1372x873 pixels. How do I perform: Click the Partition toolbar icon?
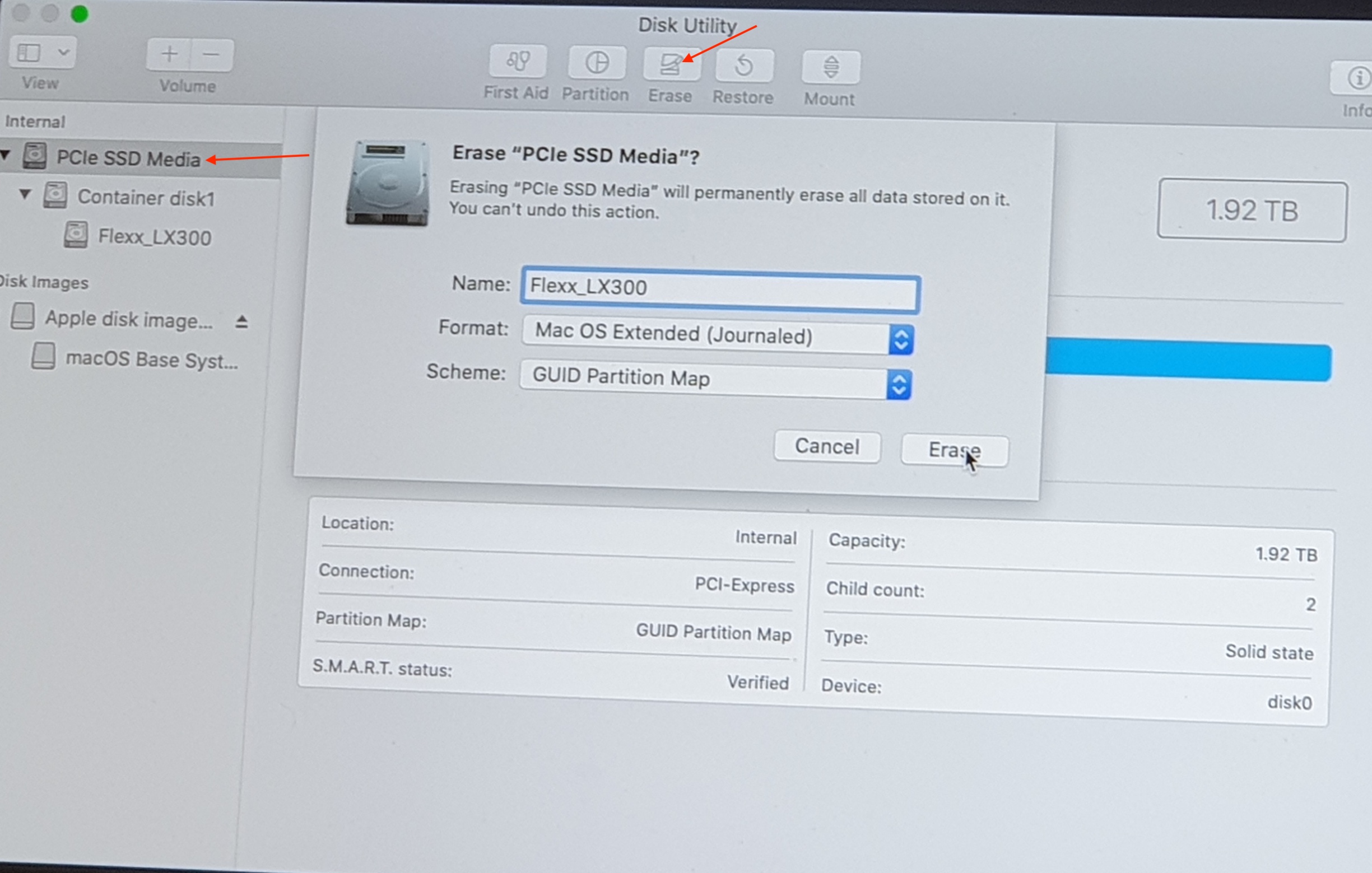(597, 63)
